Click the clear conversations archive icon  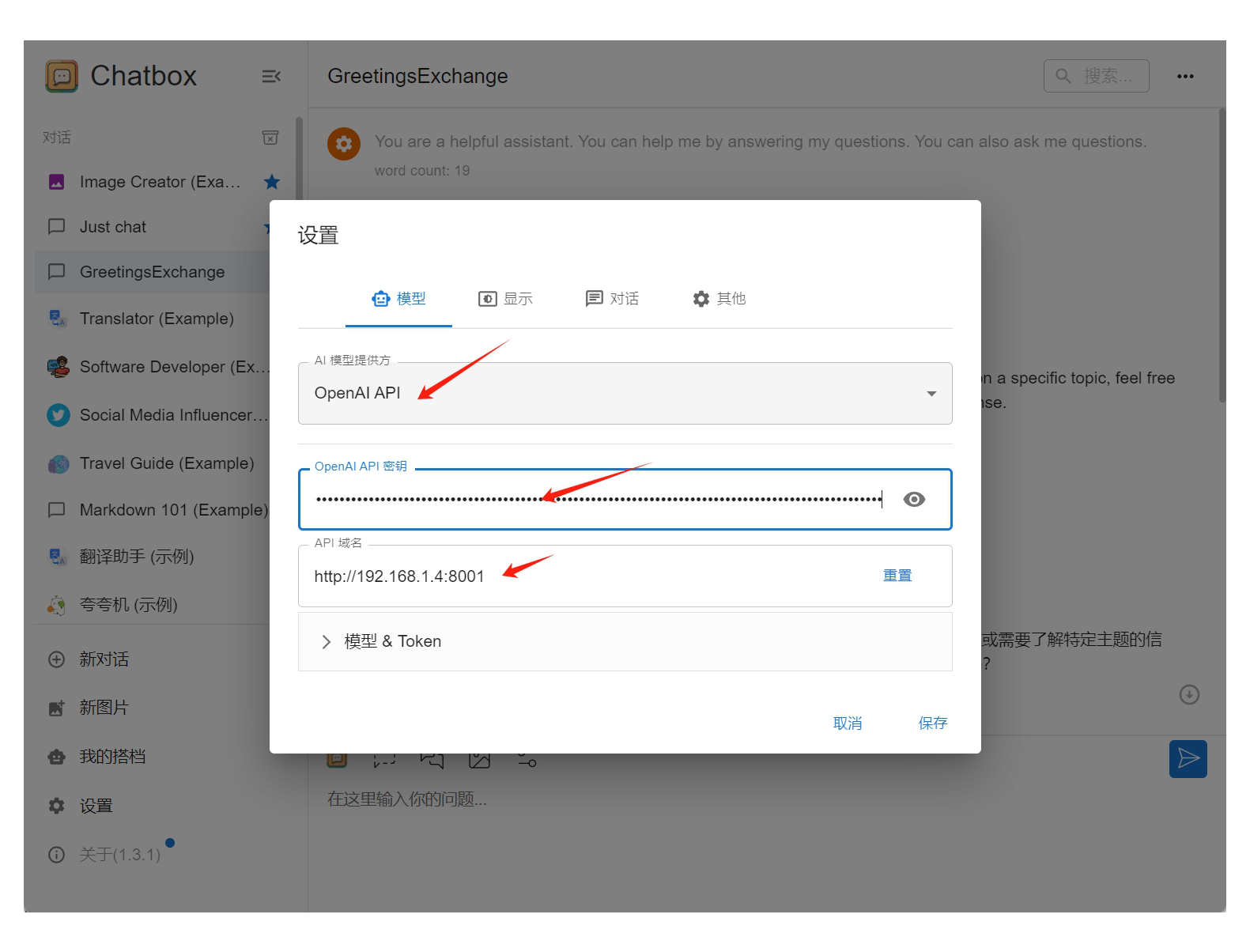pyautogui.click(x=270, y=138)
